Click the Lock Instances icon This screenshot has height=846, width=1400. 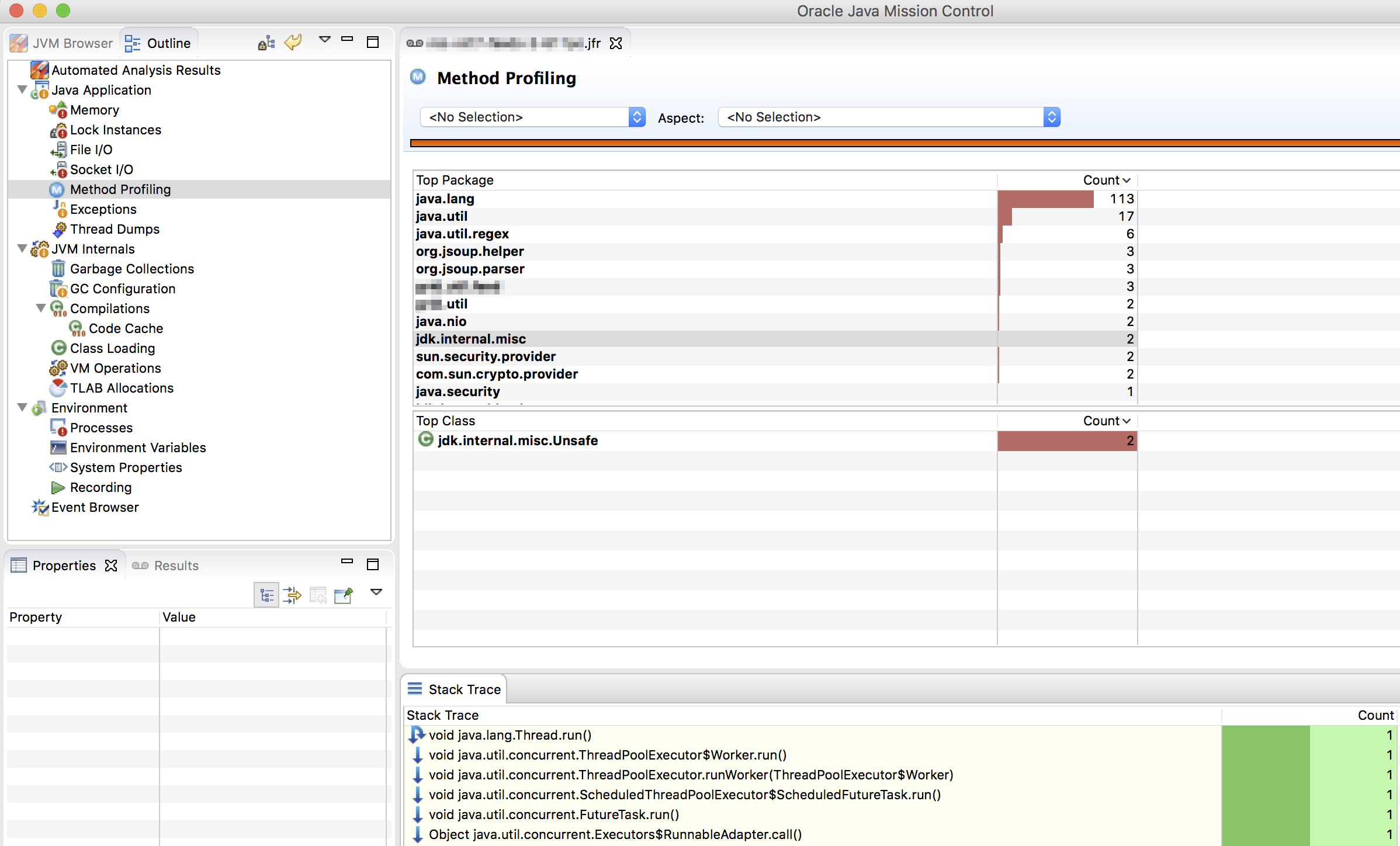[x=58, y=130]
